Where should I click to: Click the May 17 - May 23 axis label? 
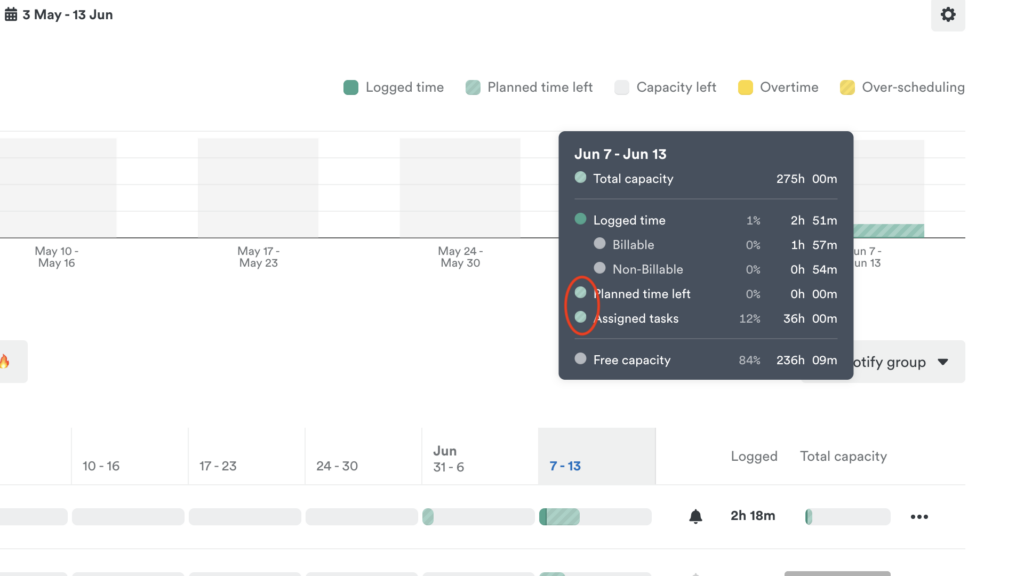[x=258, y=257]
